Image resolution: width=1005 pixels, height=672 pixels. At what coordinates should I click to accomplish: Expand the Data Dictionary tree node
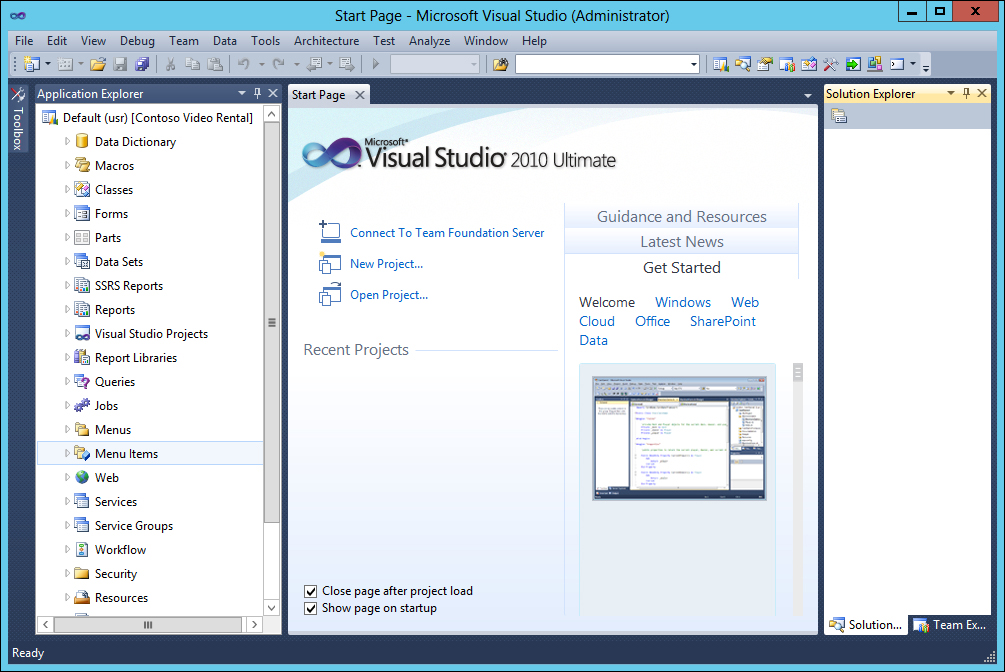pyautogui.click(x=68, y=142)
